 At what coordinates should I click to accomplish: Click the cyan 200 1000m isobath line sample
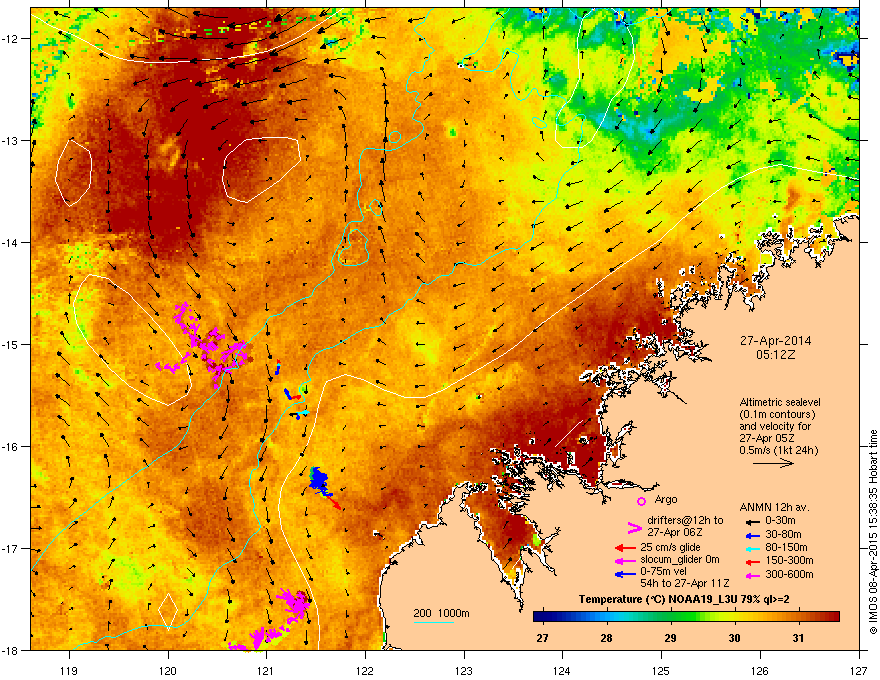point(433,622)
